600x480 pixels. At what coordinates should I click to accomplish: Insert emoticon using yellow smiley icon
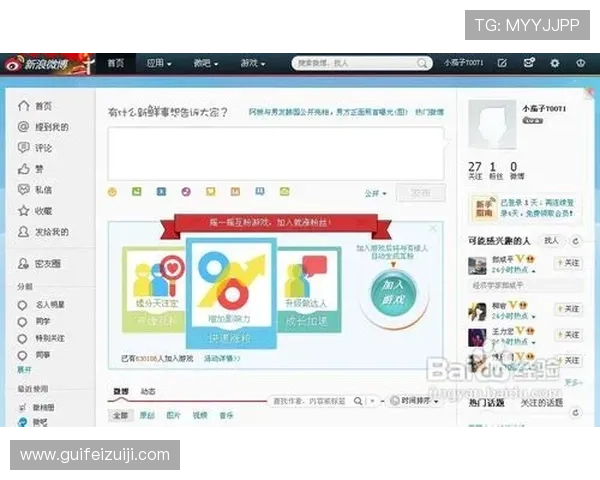[112, 192]
